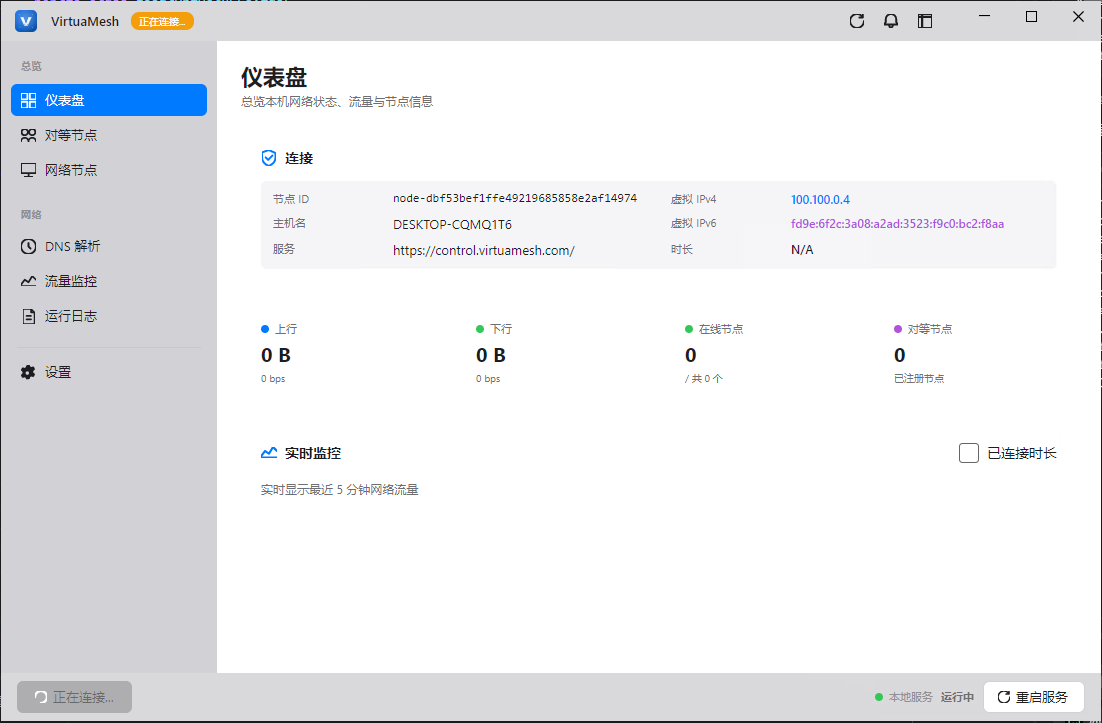Select 仪表盘 in the sidebar

coord(109,100)
